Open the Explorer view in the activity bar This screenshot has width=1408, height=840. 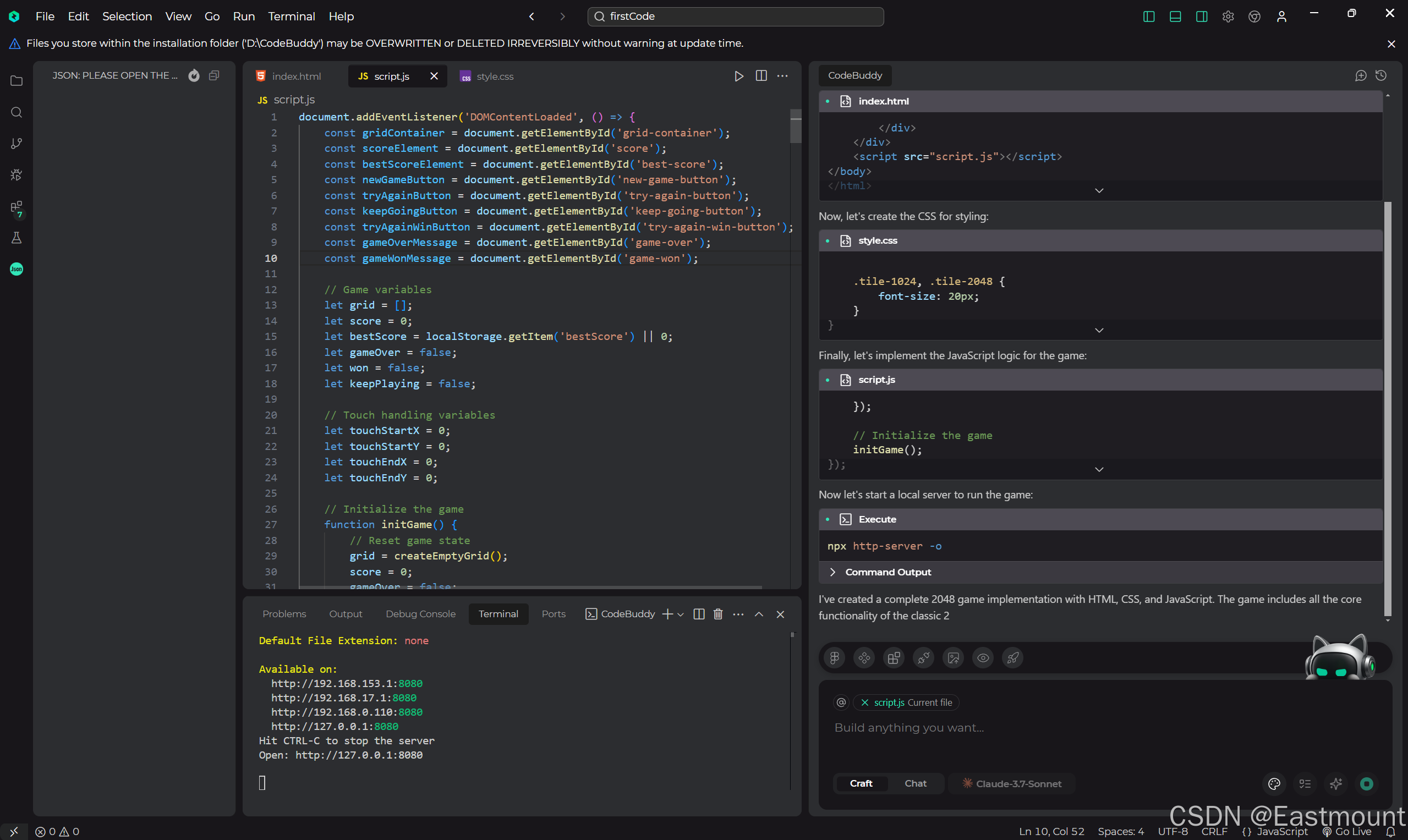click(16, 81)
